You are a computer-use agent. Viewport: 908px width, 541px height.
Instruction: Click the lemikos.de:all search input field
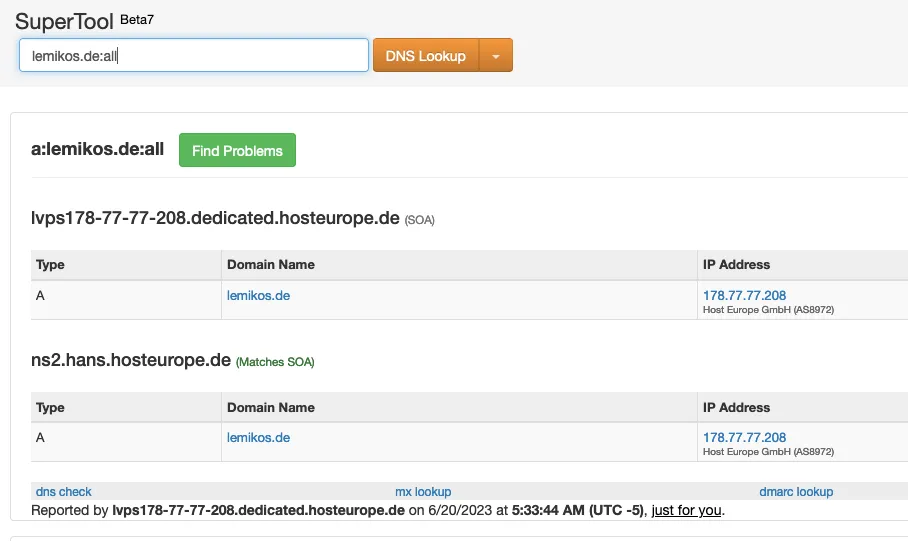(194, 56)
